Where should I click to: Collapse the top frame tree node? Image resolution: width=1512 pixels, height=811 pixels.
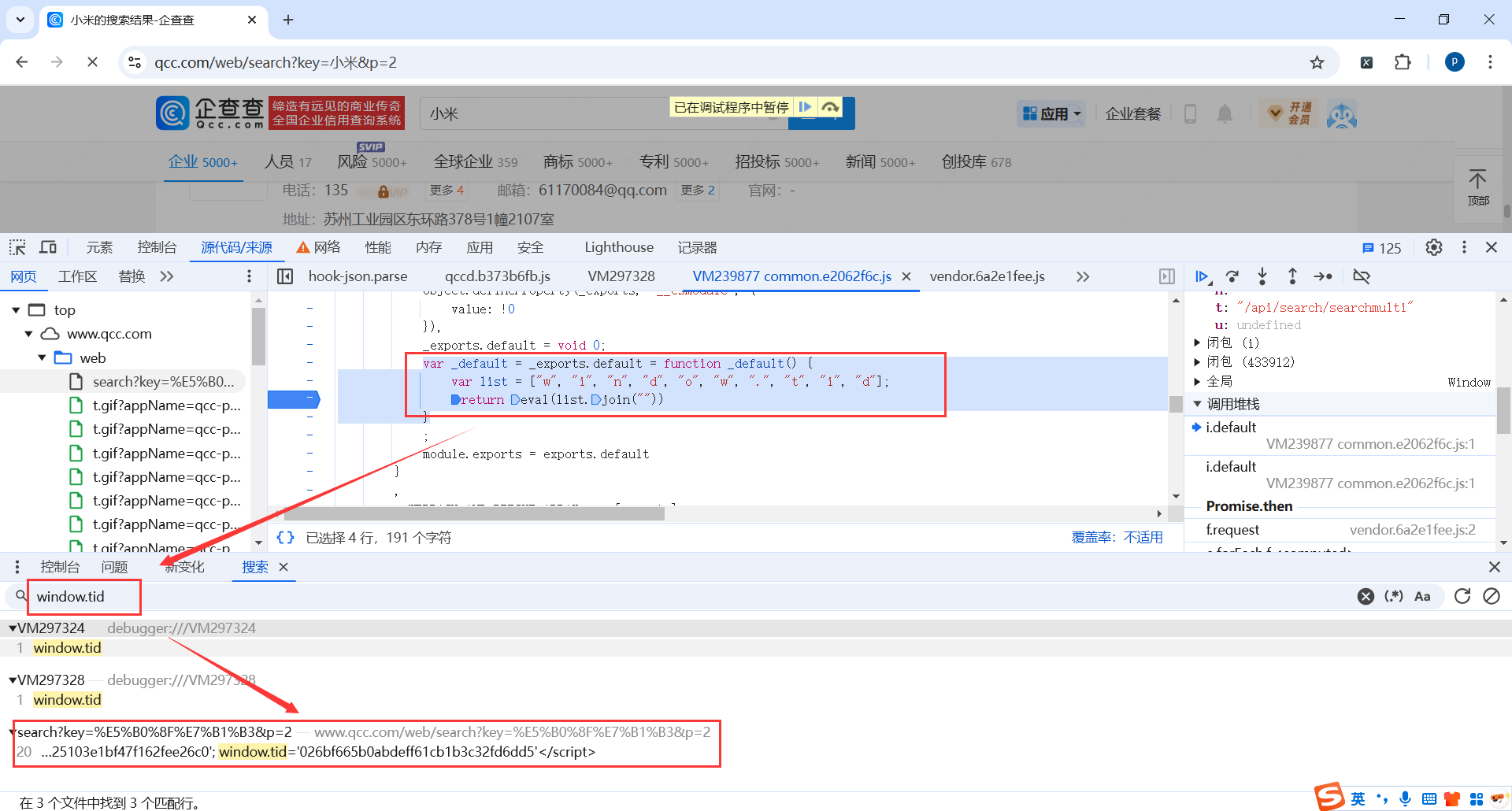[x=16, y=310]
